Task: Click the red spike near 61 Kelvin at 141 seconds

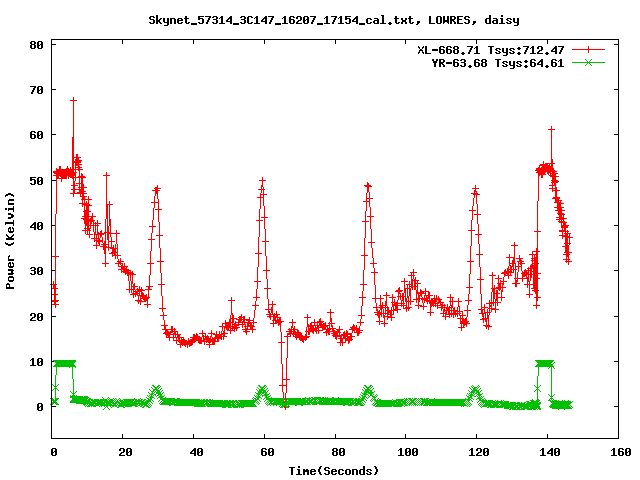Action: tap(551, 130)
